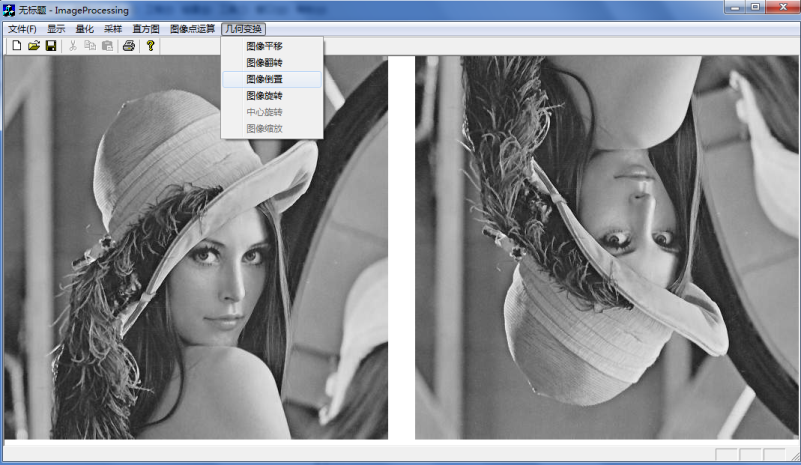Image resolution: width=801 pixels, height=465 pixels.
Task: Click the inverted Lena image on right
Action: click(606, 247)
